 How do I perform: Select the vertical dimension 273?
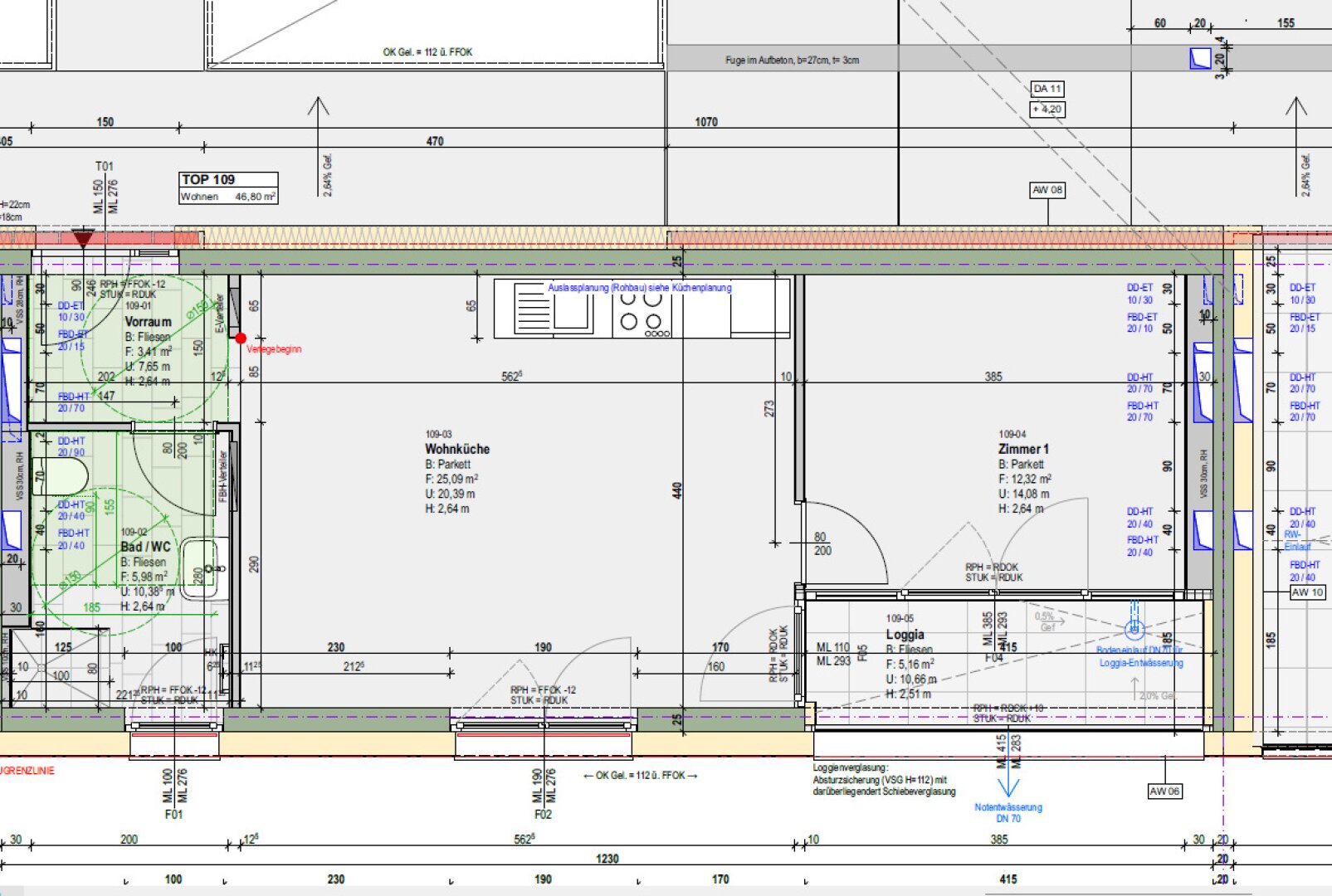tap(769, 409)
